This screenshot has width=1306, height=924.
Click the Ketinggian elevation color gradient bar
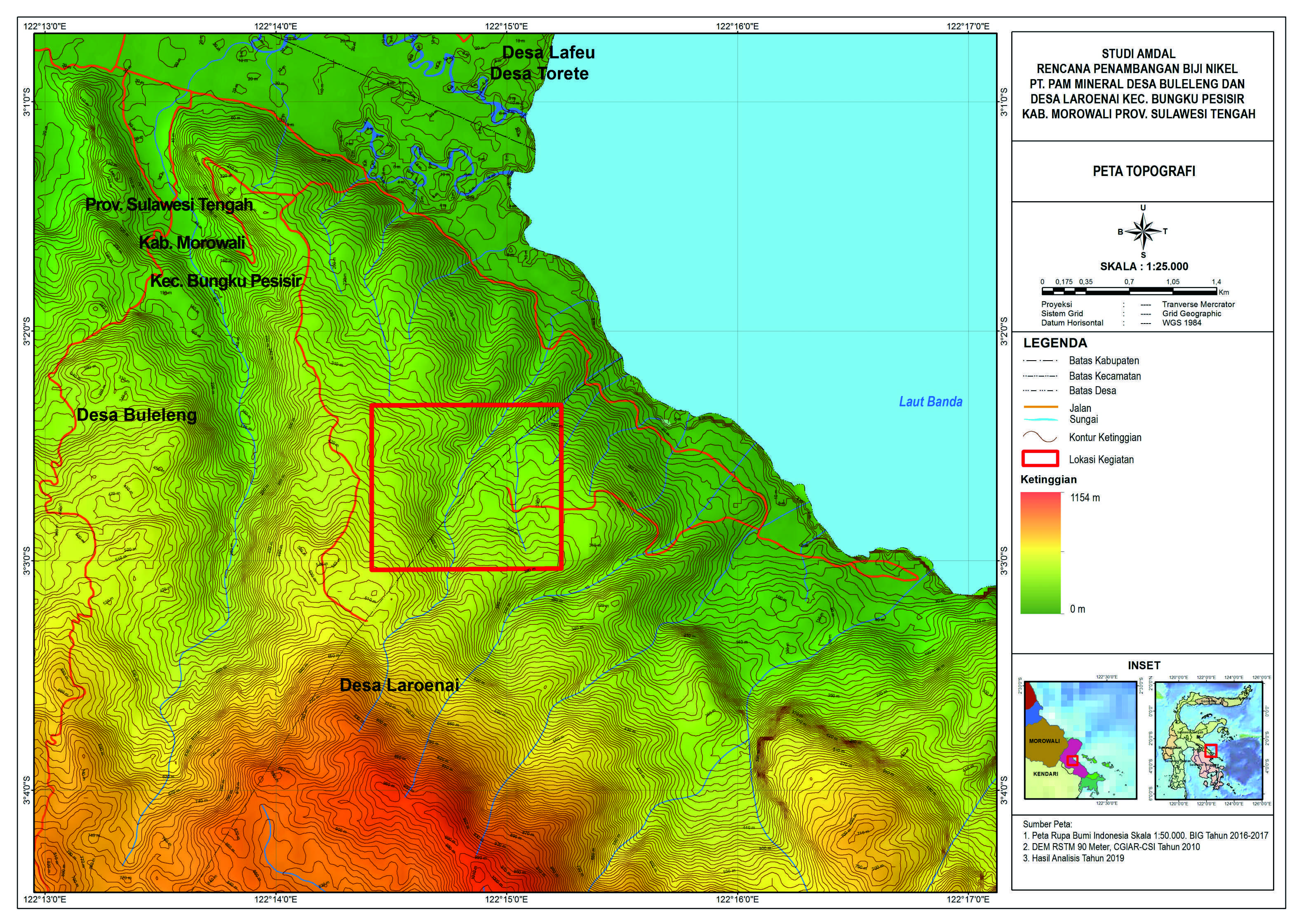click(x=1041, y=553)
